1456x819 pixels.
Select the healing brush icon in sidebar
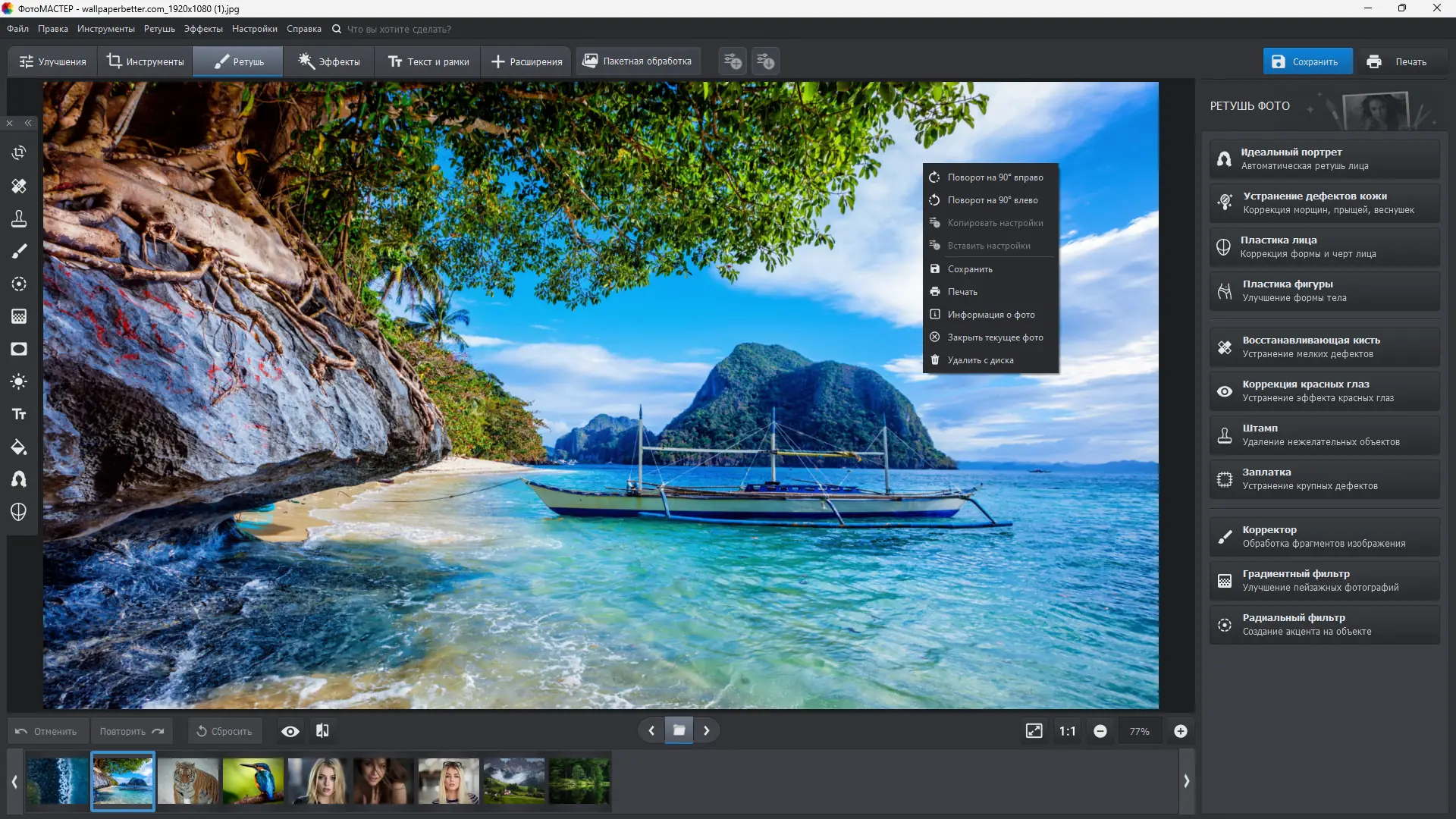19,186
